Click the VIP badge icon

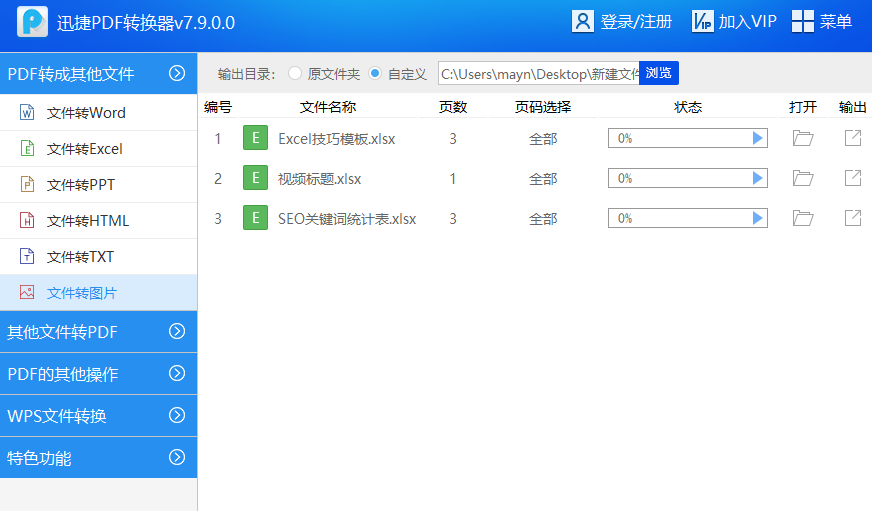[x=702, y=22]
